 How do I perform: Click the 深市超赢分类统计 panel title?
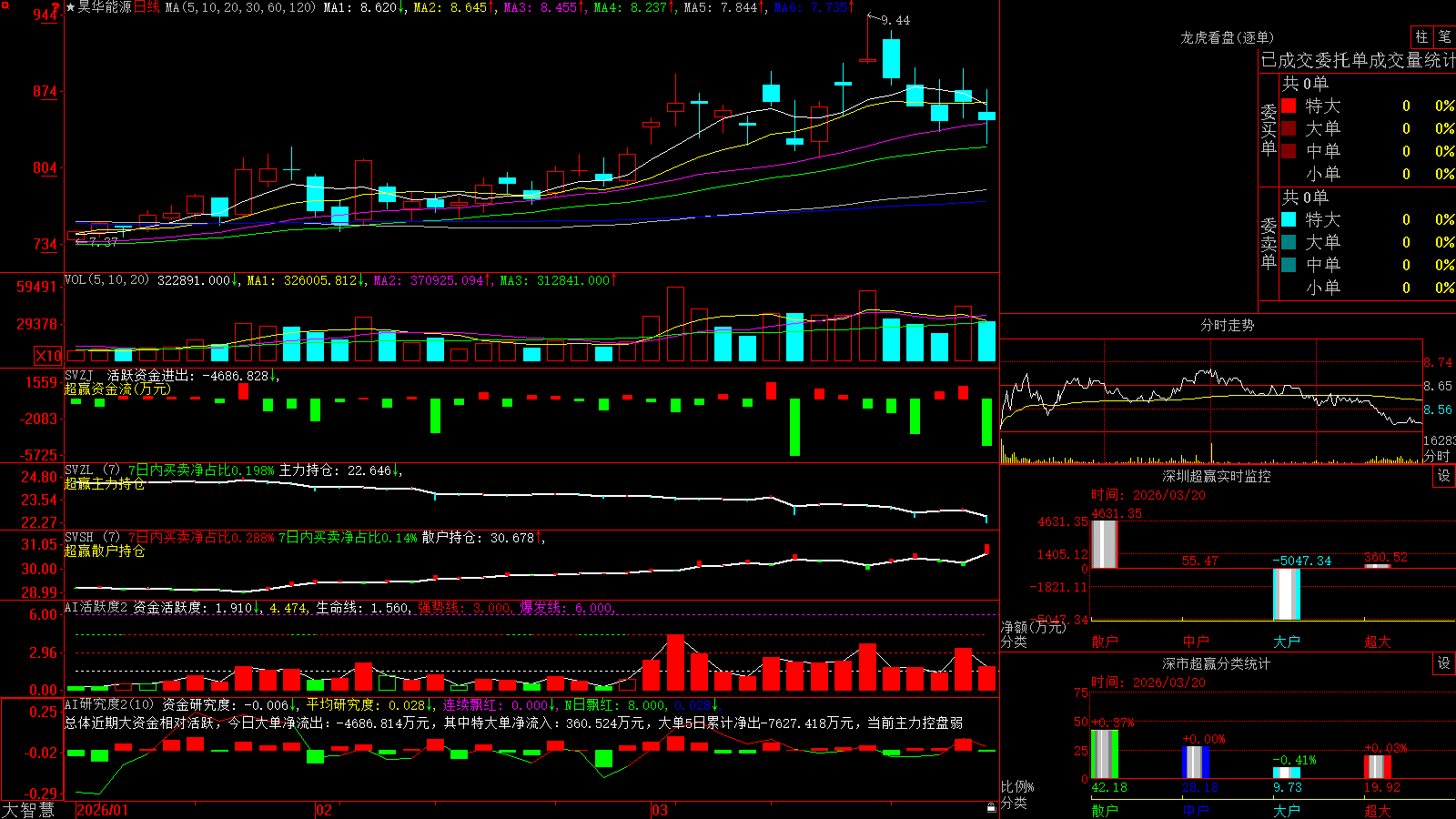coord(1216,663)
